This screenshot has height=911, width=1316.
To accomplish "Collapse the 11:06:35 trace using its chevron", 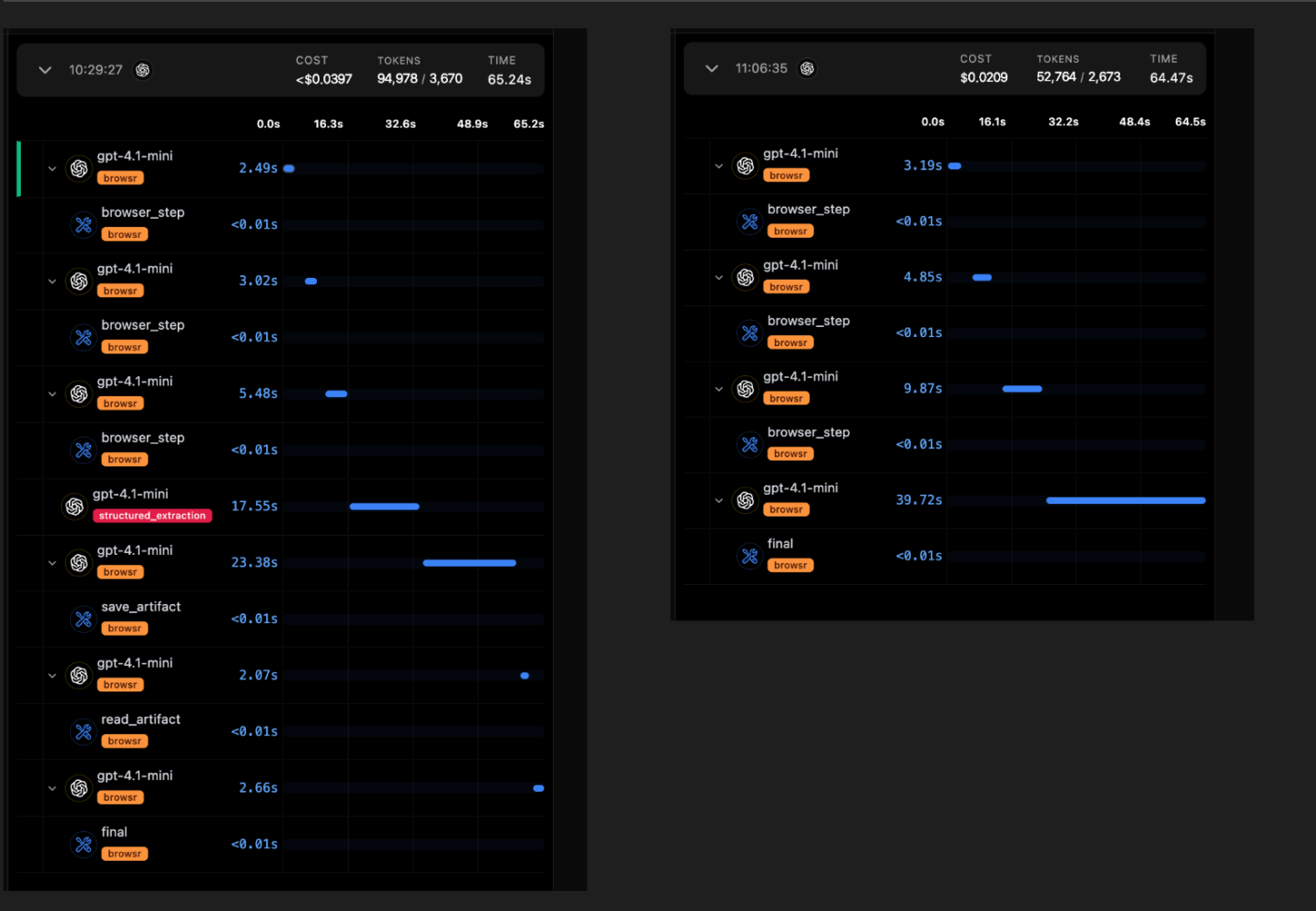I will tap(711, 67).
